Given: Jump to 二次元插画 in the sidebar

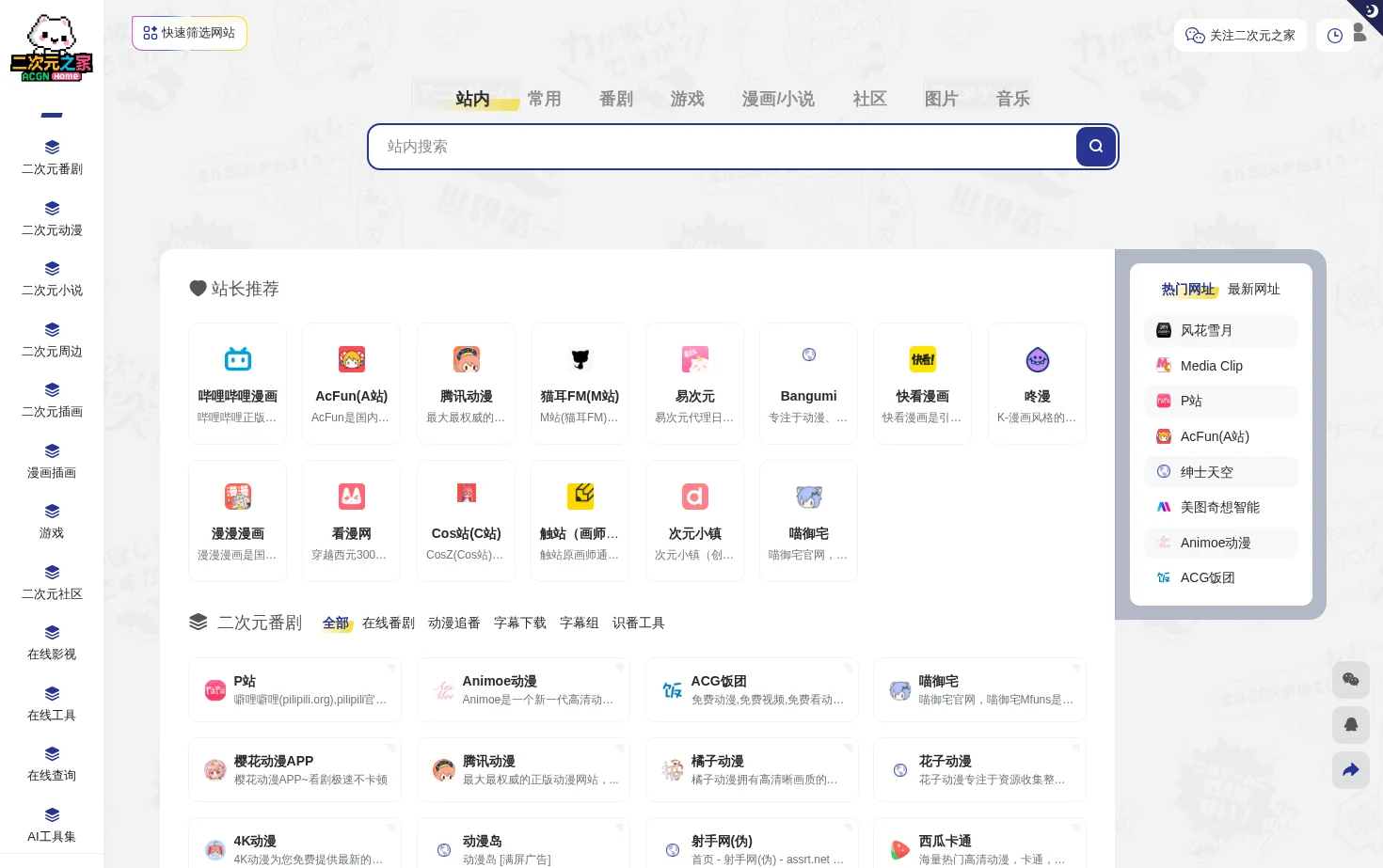Looking at the screenshot, I should point(52,401).
